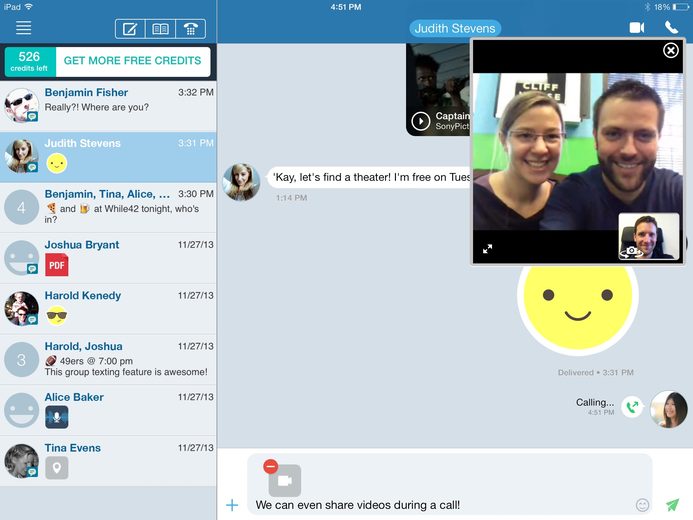
Task: Open the PDF attachment from Joshua Bryant
Action: tap(57, 265)
